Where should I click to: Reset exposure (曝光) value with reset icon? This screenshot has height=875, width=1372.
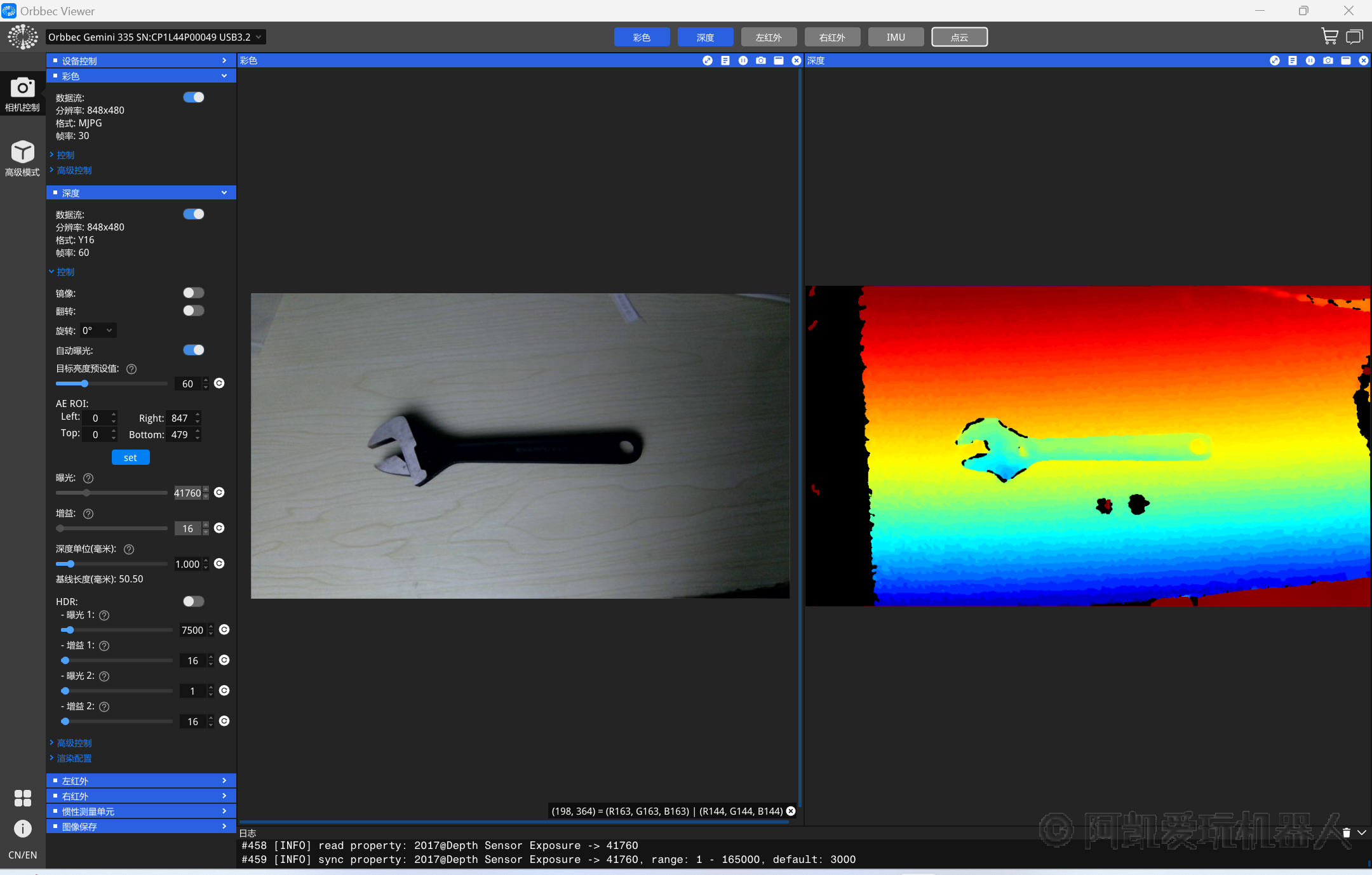tap(219, 493)
